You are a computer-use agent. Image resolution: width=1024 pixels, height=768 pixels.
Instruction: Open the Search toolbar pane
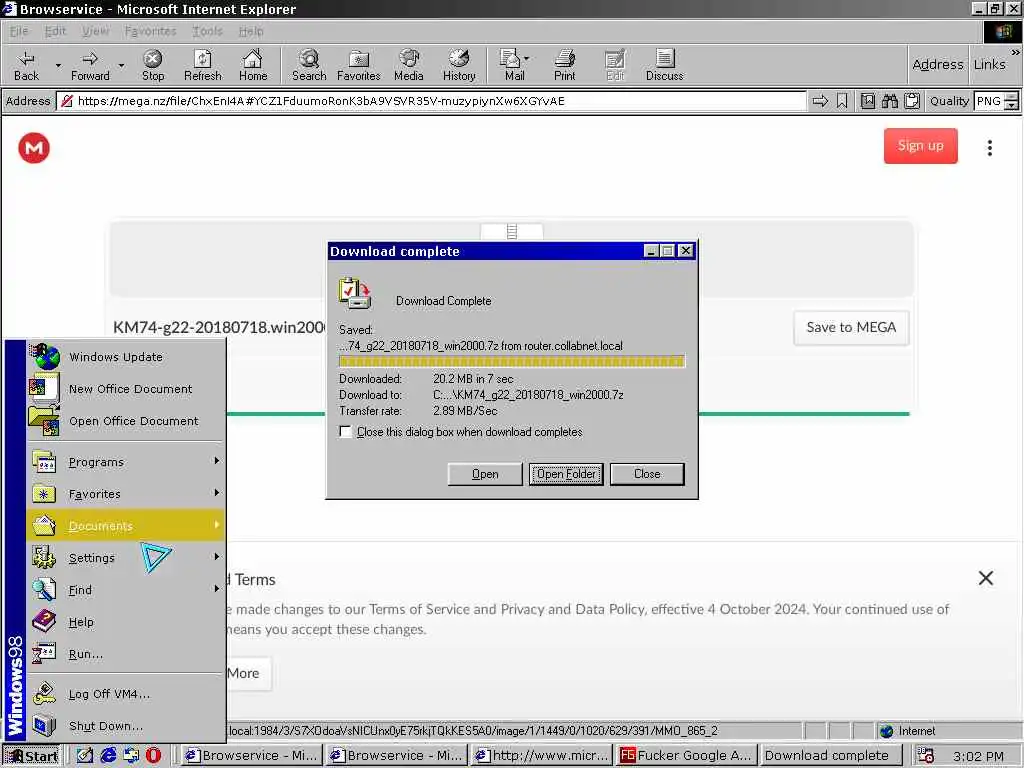[309, 65]
